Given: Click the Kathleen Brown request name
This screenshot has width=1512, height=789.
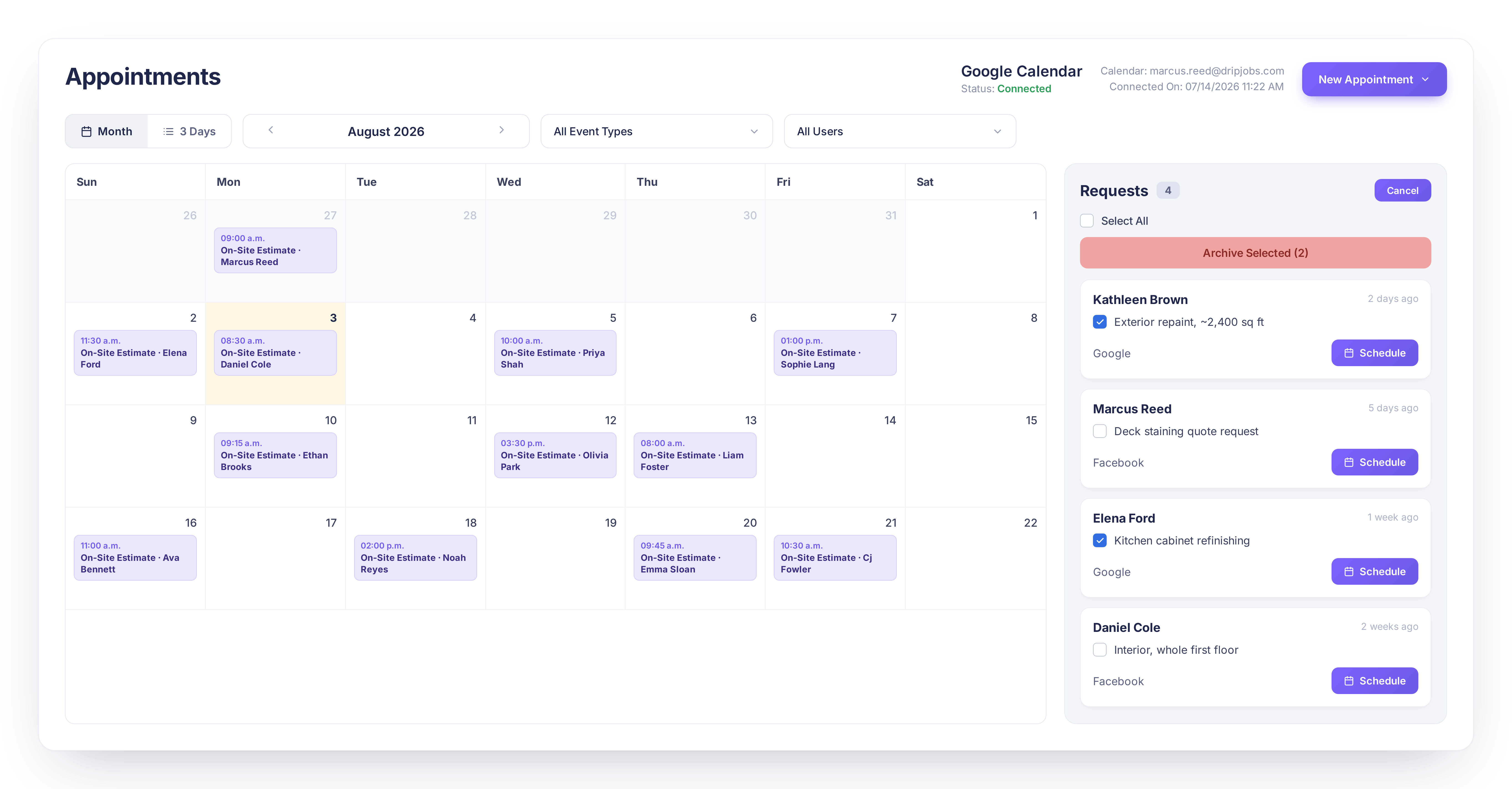Looking at the screenshot, I should tap(1140, 300).
